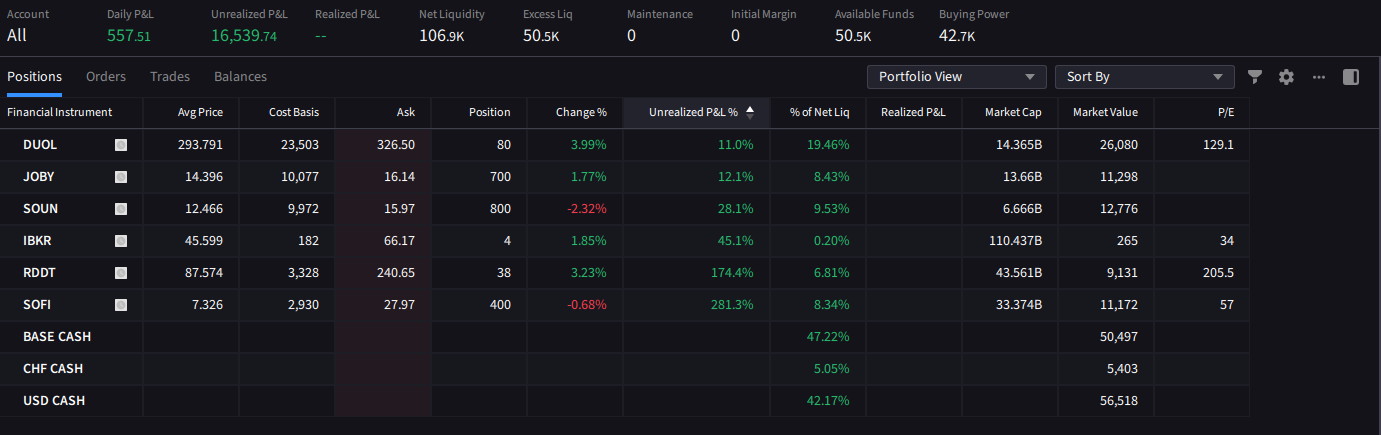1381x435 pixels.
Task: Select the DUOL position row
Action: [x=625, y=145]
